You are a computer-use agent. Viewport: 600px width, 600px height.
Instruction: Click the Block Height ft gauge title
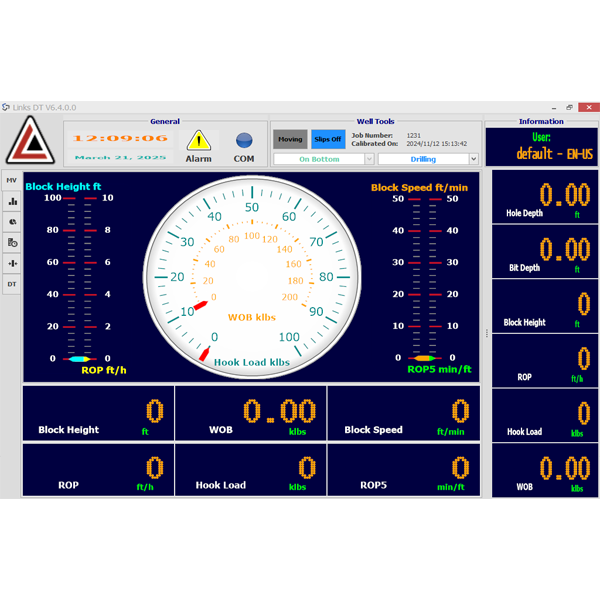pos(63,186)
